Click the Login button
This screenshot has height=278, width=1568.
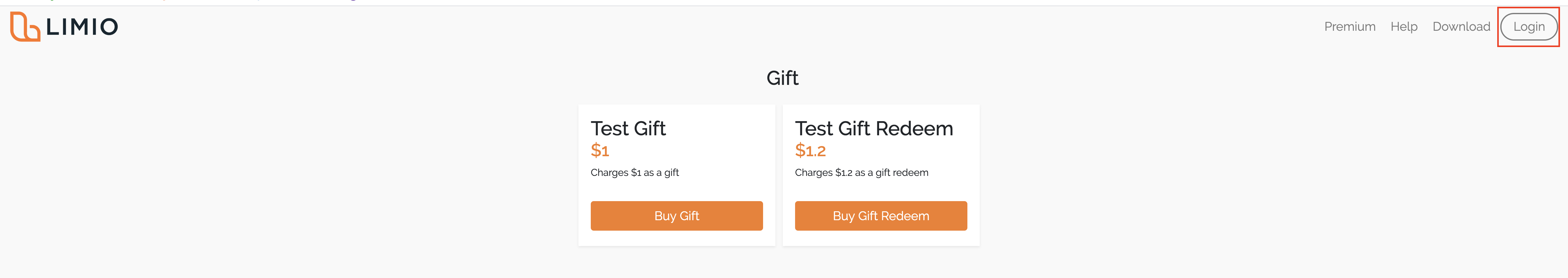click(x=1528, y=27)
